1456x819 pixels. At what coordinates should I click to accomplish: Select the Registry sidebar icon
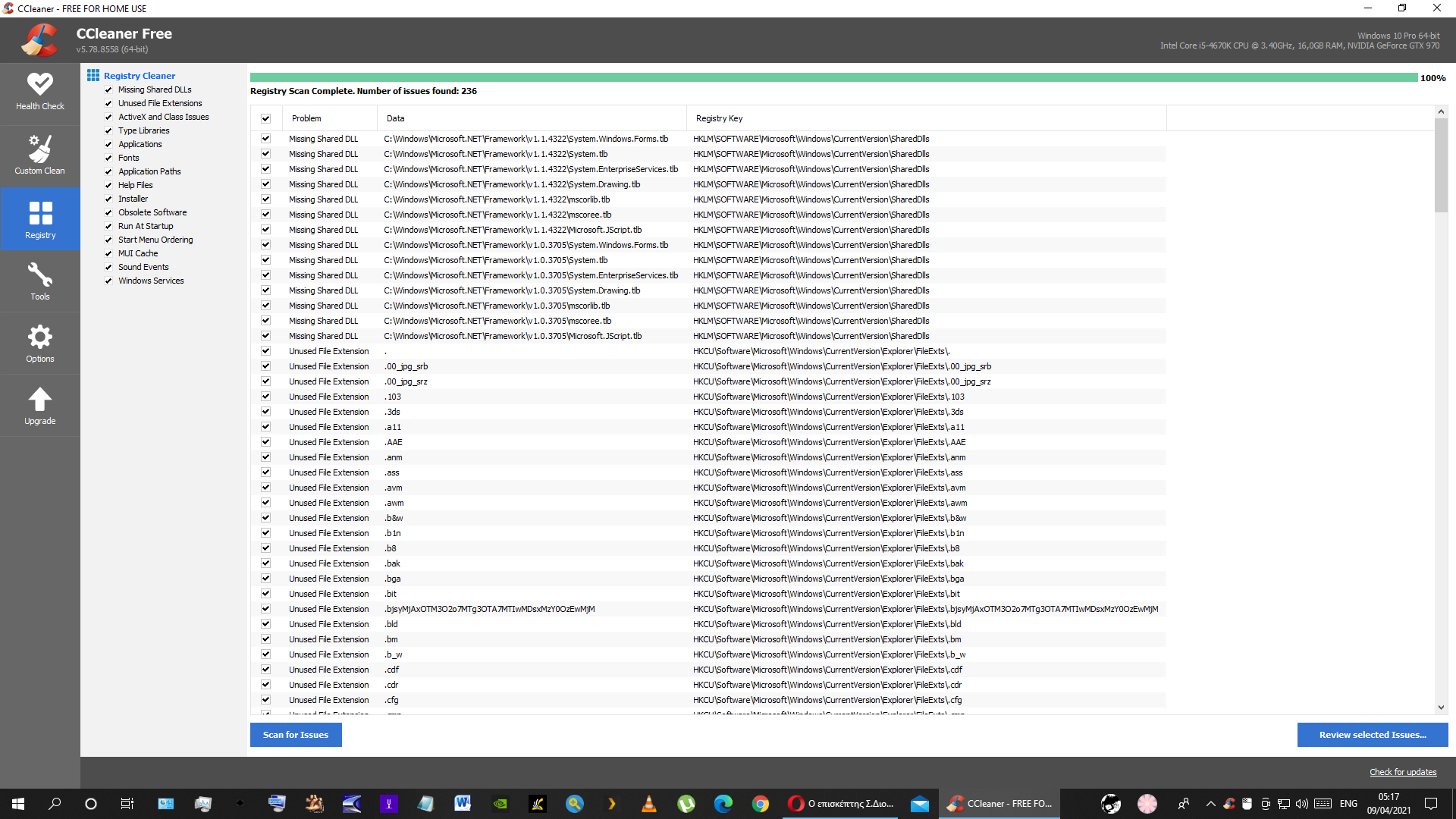click(39, 219)
